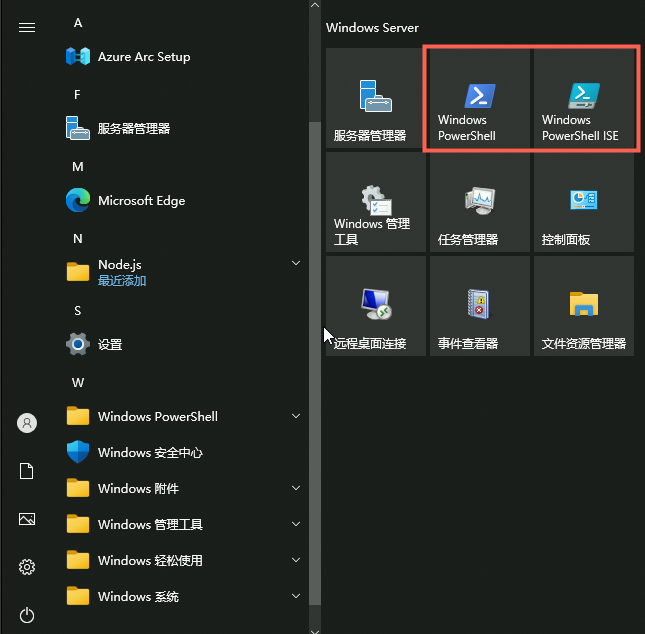
Task: Expand the Windows 轻松使用 chevron
Action: [x=296, y=560]
